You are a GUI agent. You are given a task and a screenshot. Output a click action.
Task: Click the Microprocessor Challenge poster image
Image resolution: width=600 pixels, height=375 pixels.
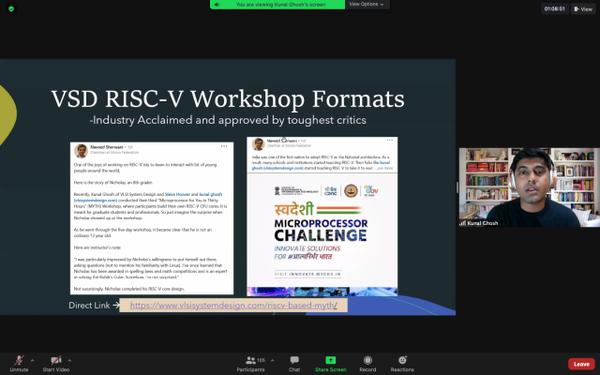[x=322, y=234]
